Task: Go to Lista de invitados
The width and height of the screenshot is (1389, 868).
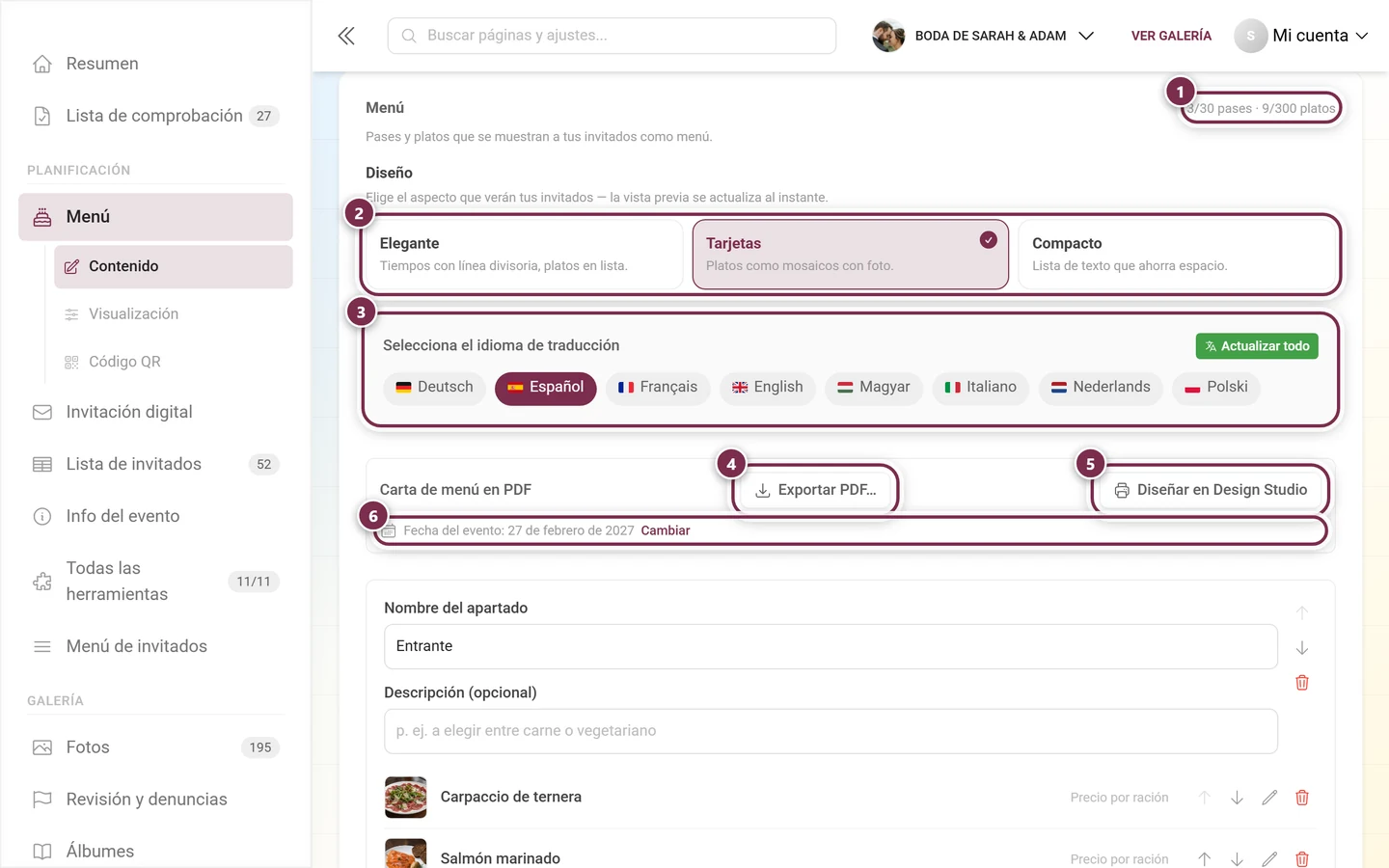Action: [155, 464]
